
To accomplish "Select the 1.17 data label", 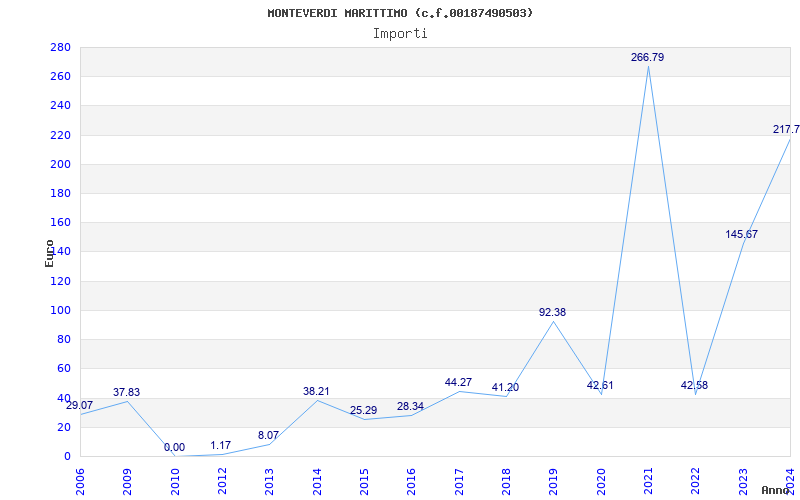I will coord(220,446).
